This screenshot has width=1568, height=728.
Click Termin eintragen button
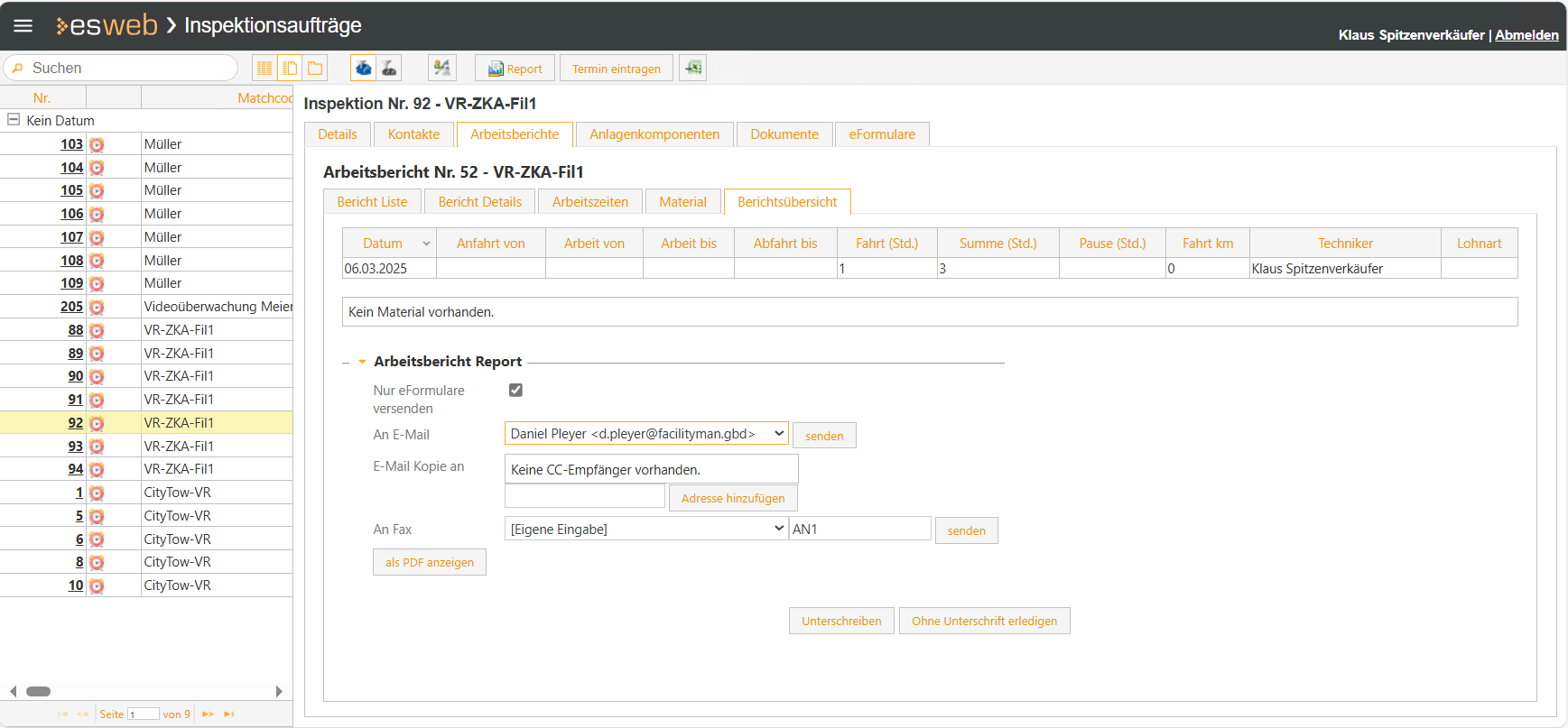coord(617,69)
